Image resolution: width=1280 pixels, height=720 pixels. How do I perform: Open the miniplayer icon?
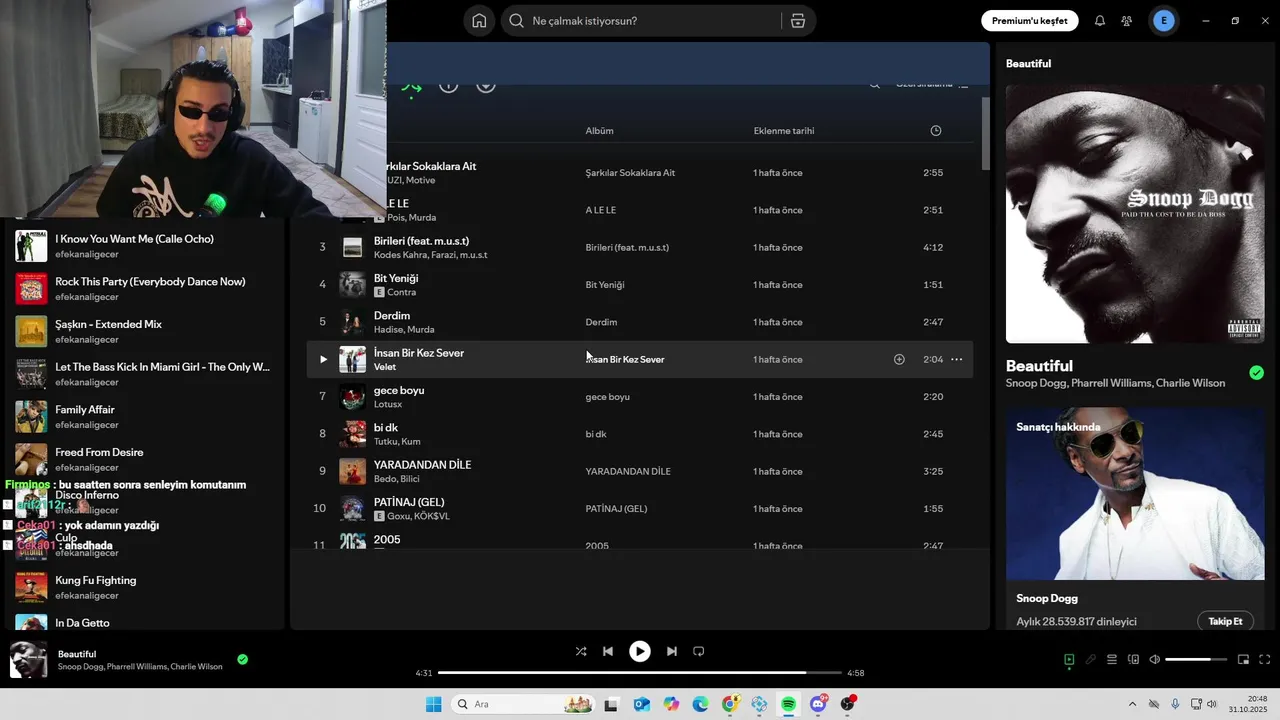[x=1244, y=659]
